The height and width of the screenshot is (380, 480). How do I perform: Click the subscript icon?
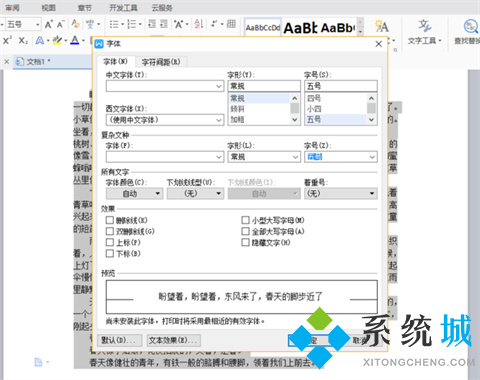pos(23,40)
